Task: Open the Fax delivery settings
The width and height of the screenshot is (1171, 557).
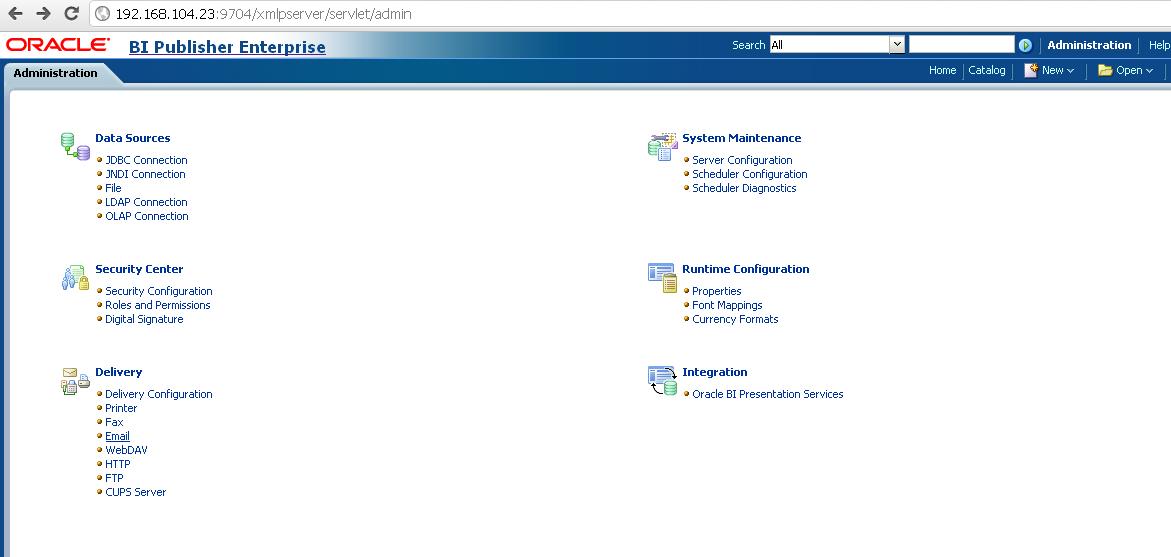Action: point(114,422)
